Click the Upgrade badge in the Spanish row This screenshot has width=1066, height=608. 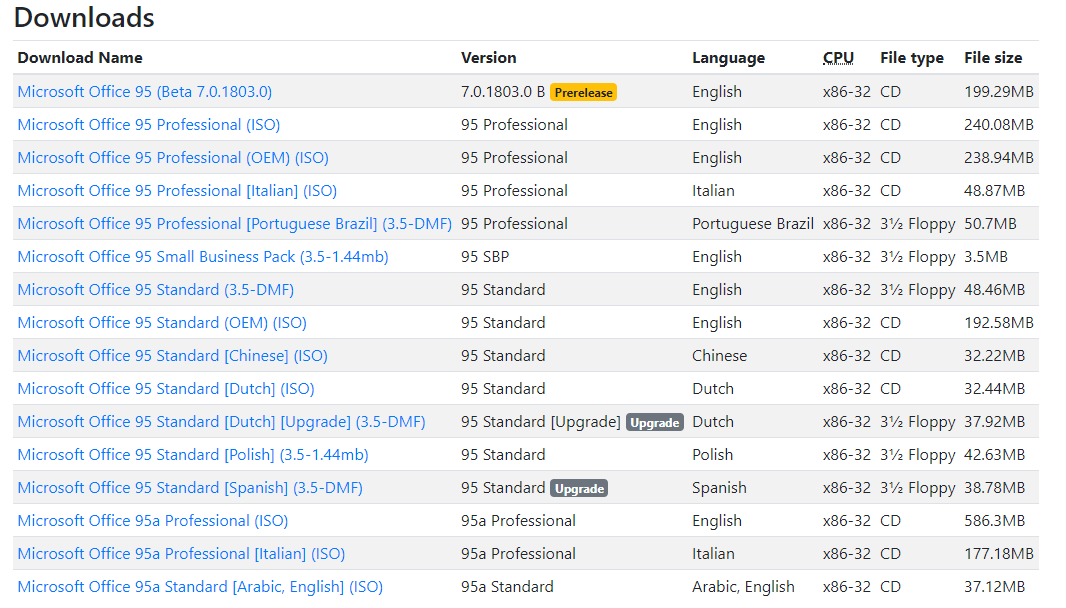(x=579, y=488)
